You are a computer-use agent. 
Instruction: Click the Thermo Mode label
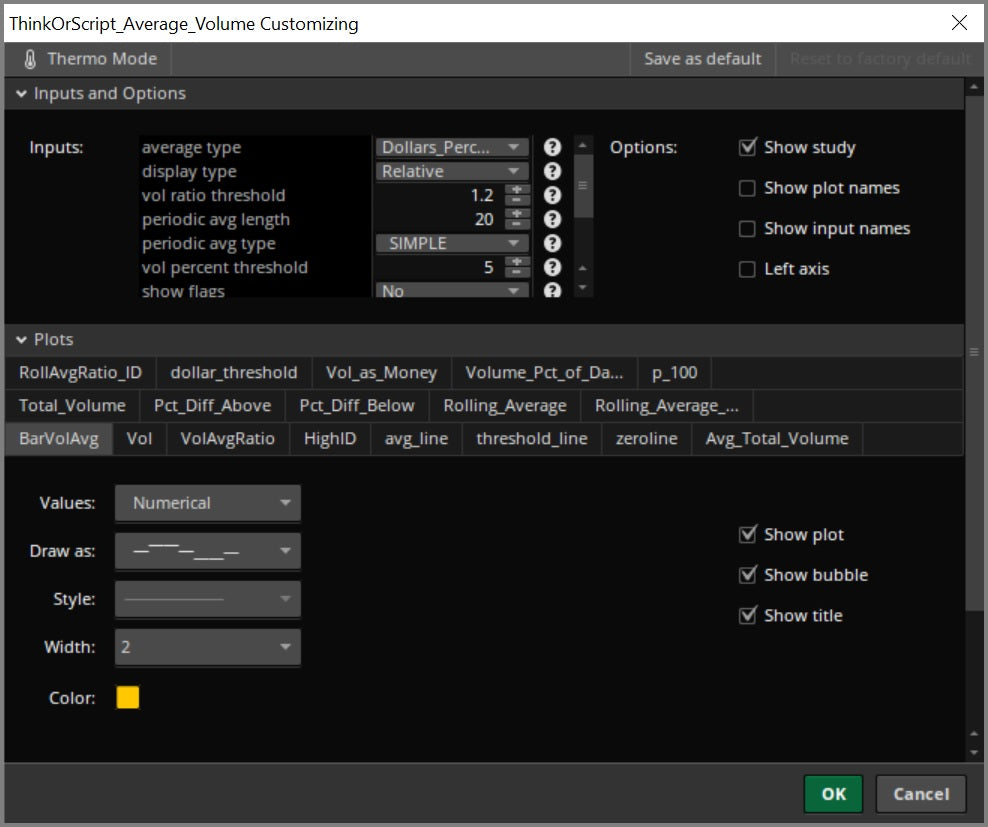pos(102,59)
